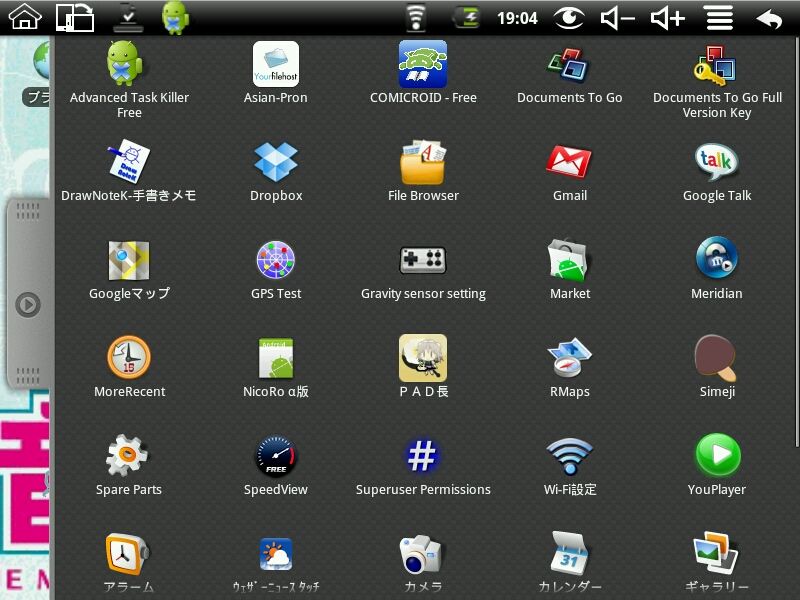Open the PAD長 app
This screenshot has width=800, height=600.
pyautogui.click(x=423, y=367)
